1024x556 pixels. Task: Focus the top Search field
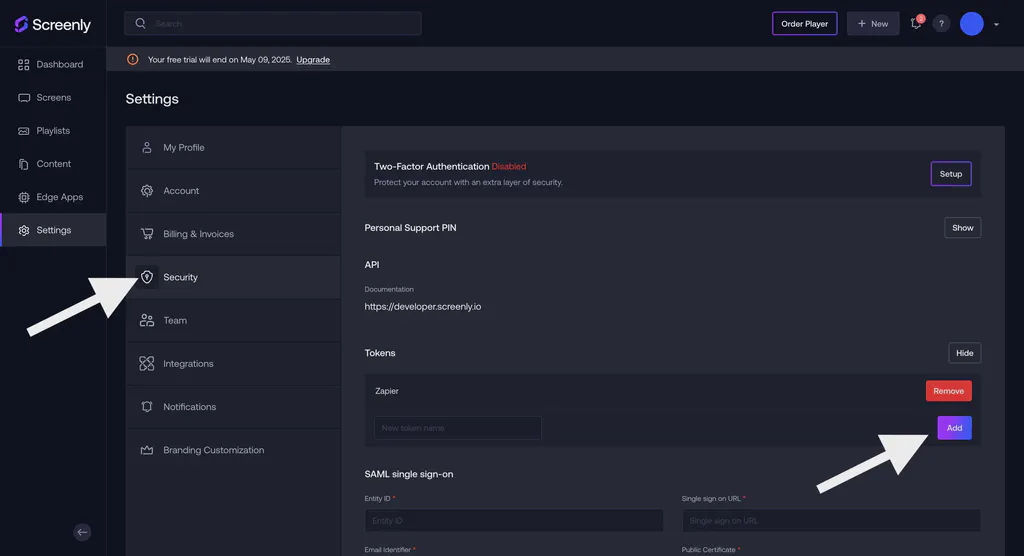click(273, 24)
